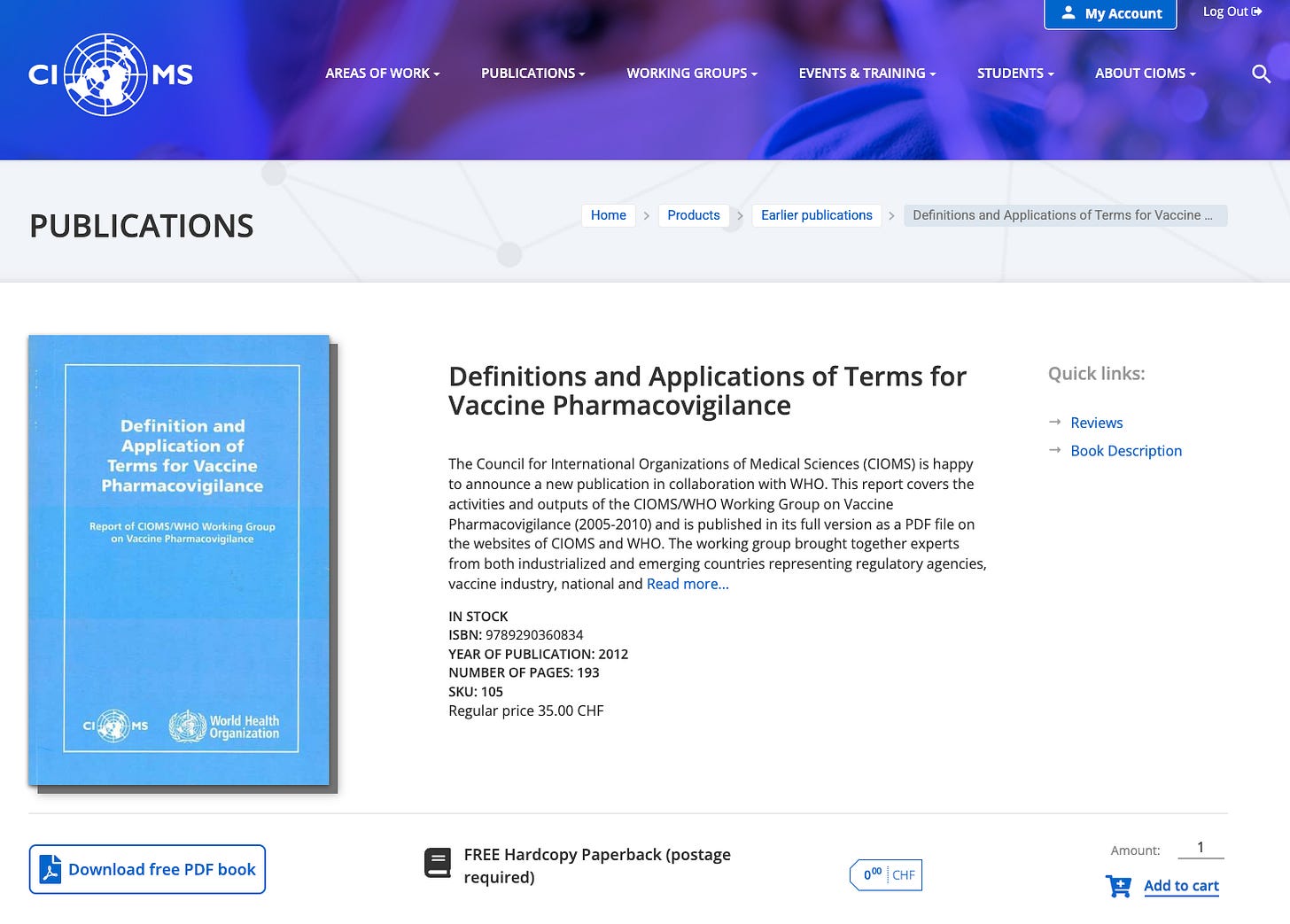Click the FREE Hardcopy Paperback label
The width and height of the screenshot is (1290, 924).
[597, 866]
